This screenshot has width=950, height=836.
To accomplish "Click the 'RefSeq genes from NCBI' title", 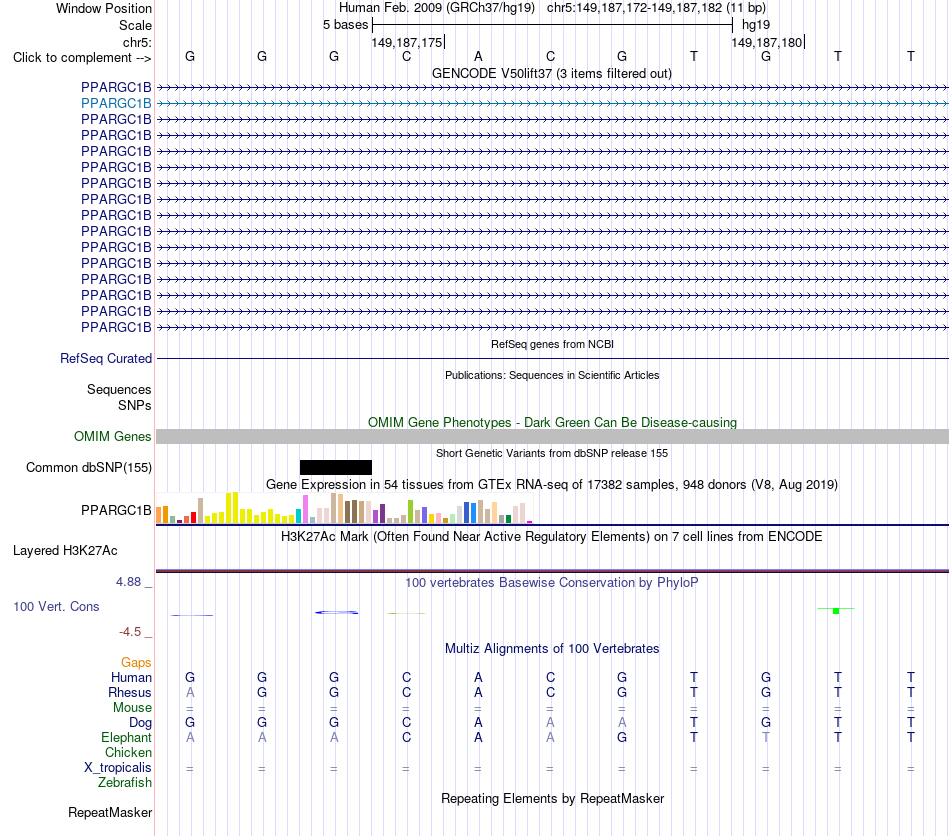I will pos(552,344).
